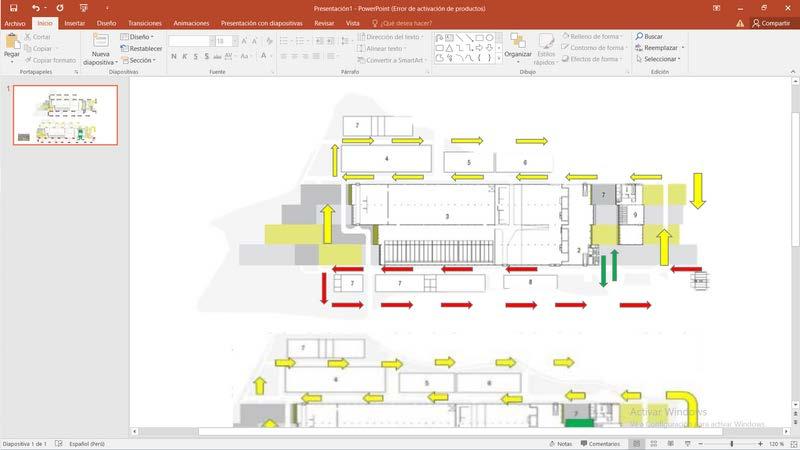The width and height of the screenshot is (800, 450).
Task: Select slide 1 thumbnail
Action: tap(65, 115)
